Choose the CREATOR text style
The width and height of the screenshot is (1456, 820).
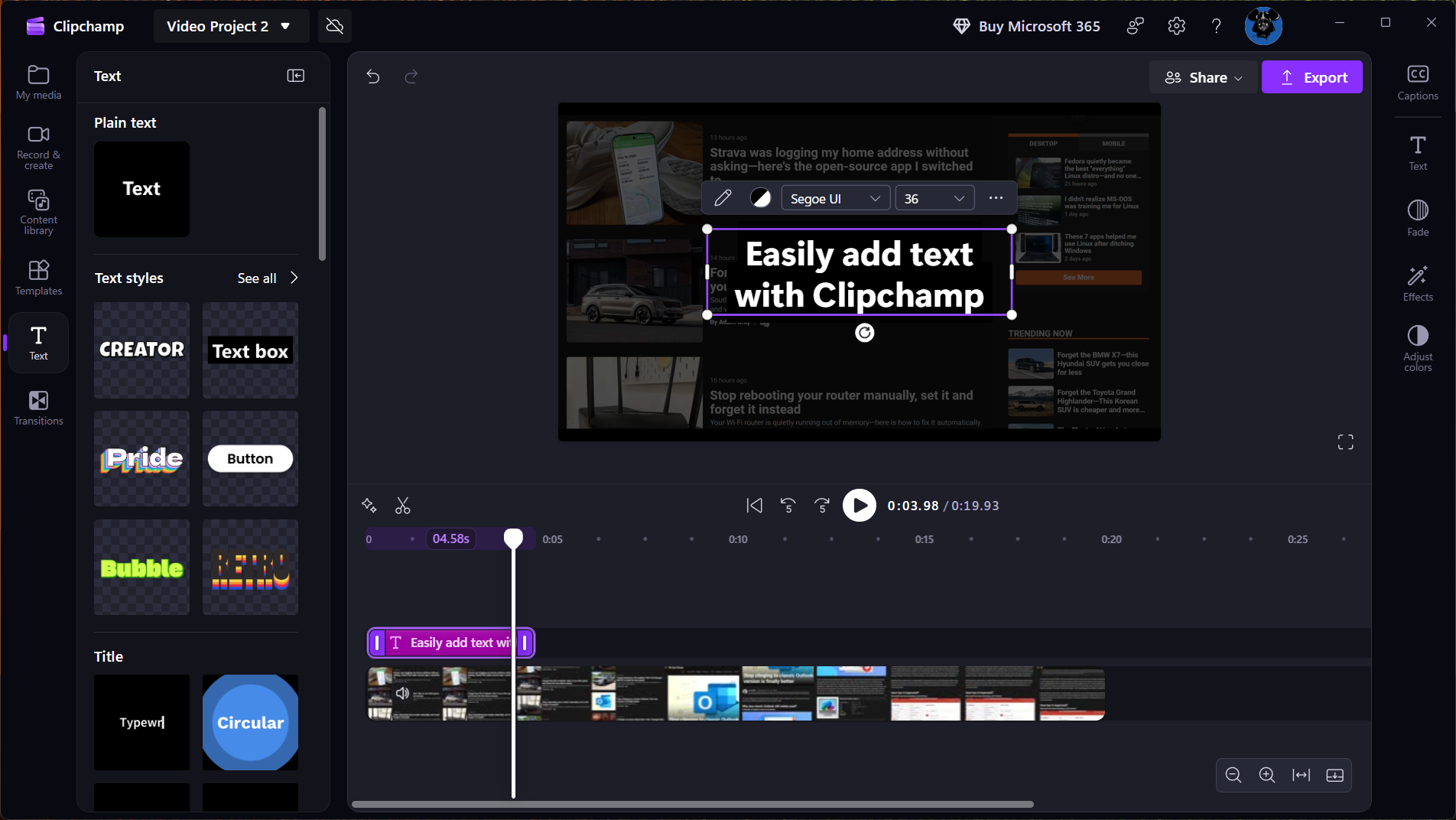(x=141, y=350)
